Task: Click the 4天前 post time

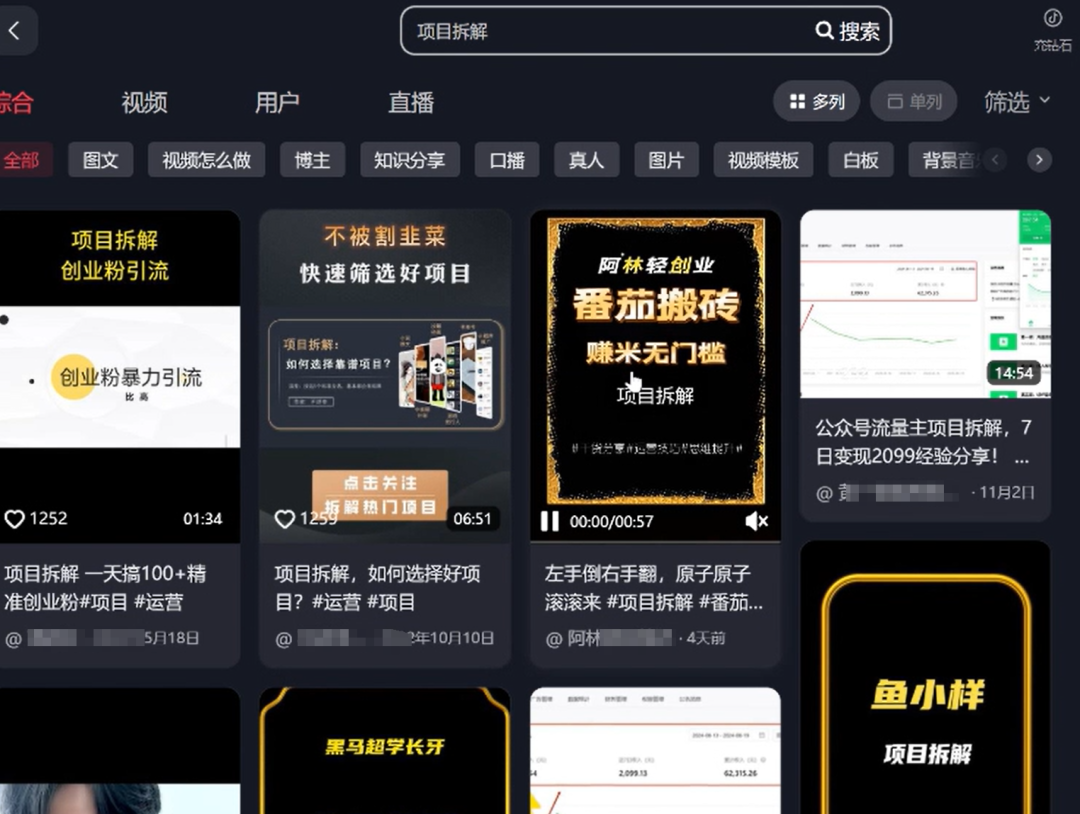Action: (x=706, y=638)
